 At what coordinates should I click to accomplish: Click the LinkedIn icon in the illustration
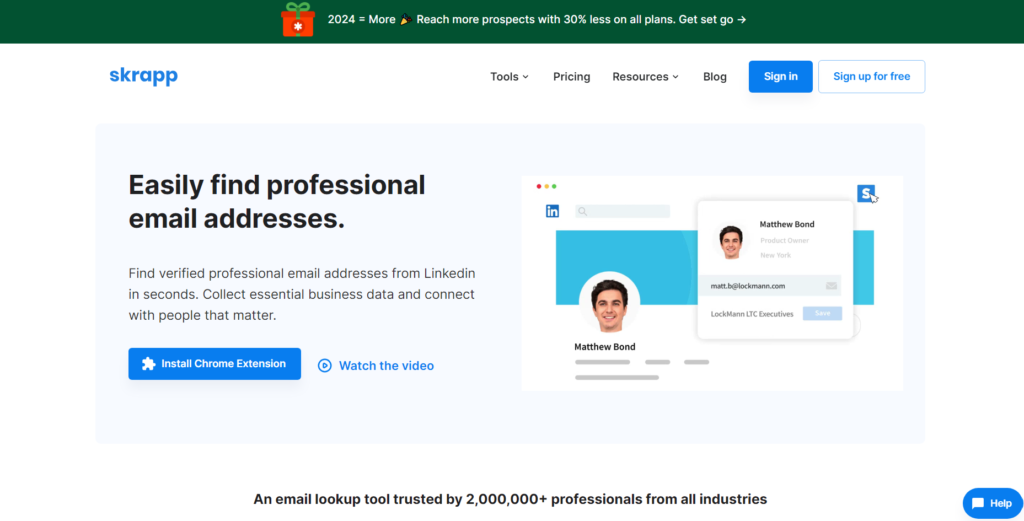[552, 211]
